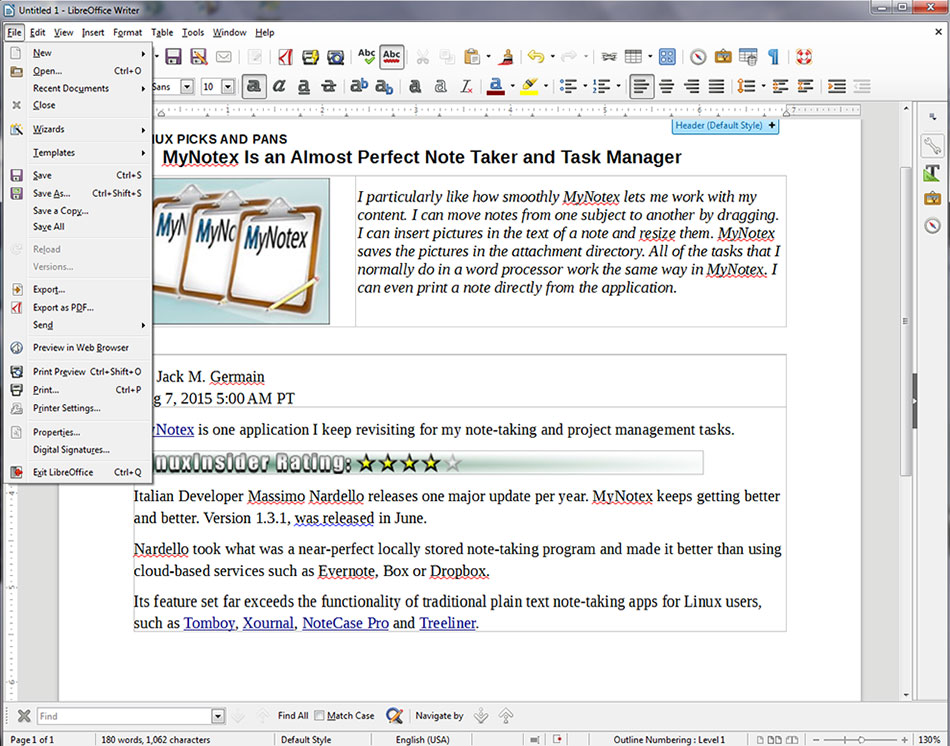The image size is (950, 746).
Task: Open the Format menu in the menu bar
Action: [127, 32]
